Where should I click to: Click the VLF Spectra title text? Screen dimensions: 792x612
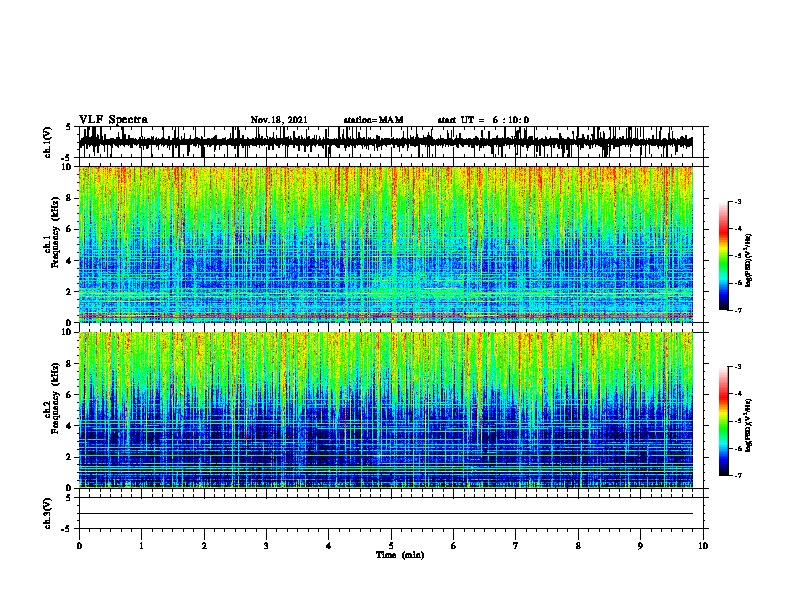pyautogui.click(x=113, y=120)
